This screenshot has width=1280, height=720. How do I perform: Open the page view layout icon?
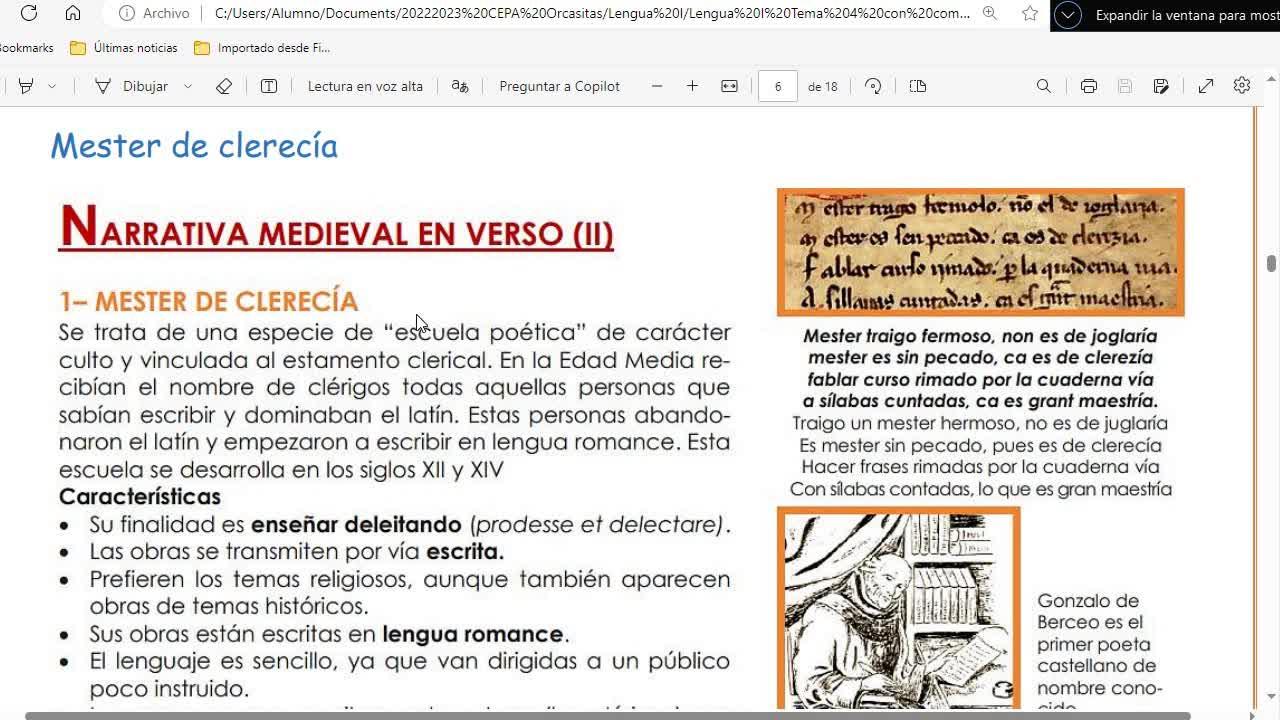point(918,86)
